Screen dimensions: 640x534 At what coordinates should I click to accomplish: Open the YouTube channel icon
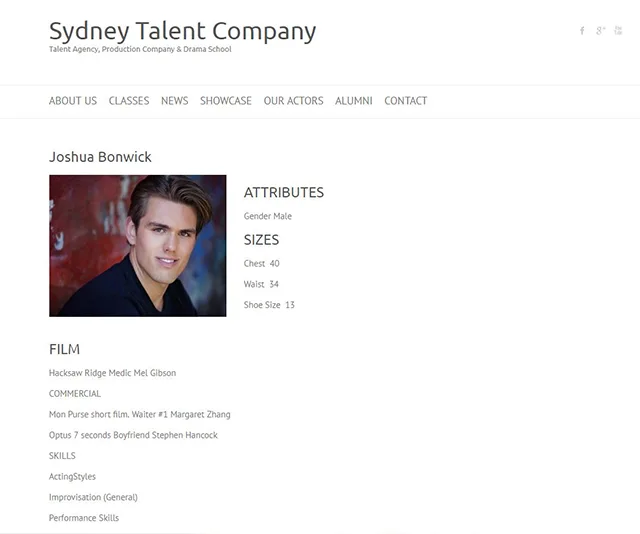click(x=618, y=31)
